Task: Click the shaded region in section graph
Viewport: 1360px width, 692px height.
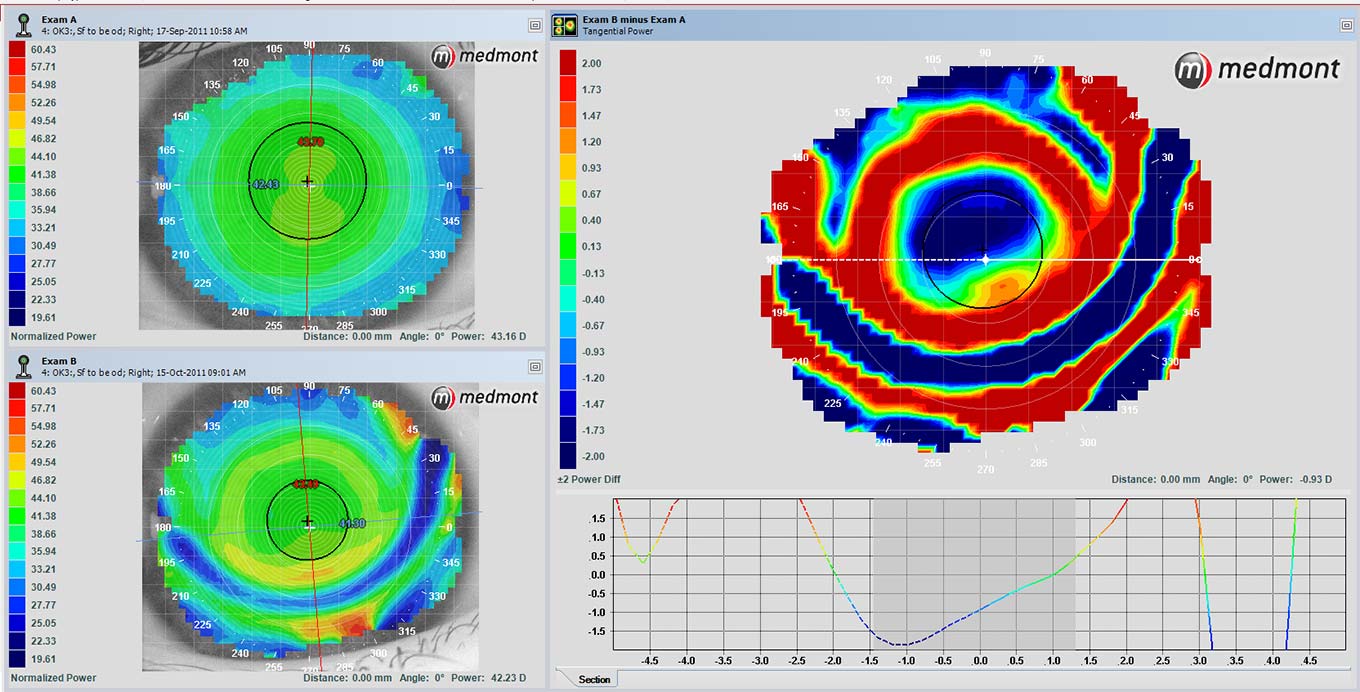Action: [973, 575]
